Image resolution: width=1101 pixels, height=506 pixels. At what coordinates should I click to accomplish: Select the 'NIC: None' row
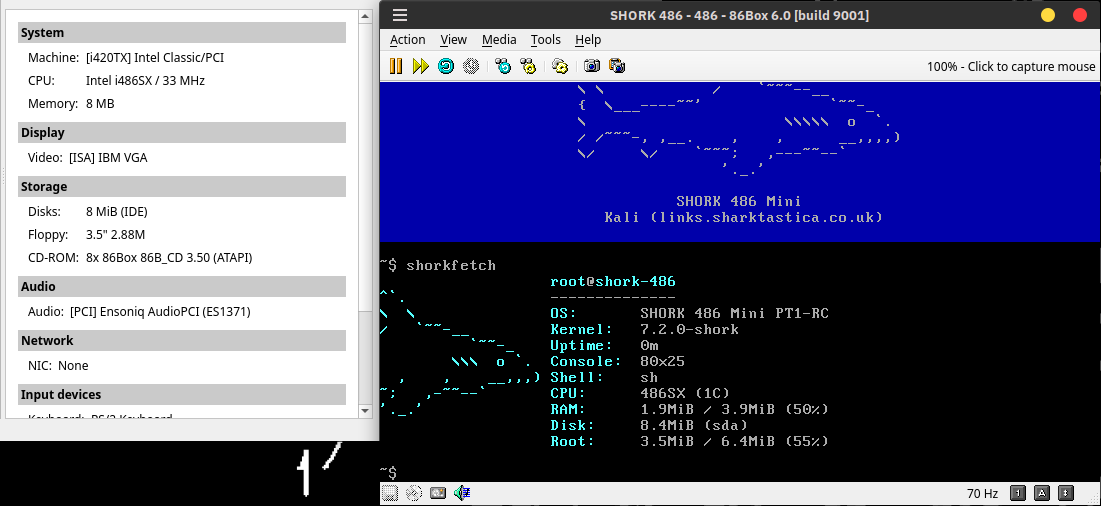click(x=58, y=366)
